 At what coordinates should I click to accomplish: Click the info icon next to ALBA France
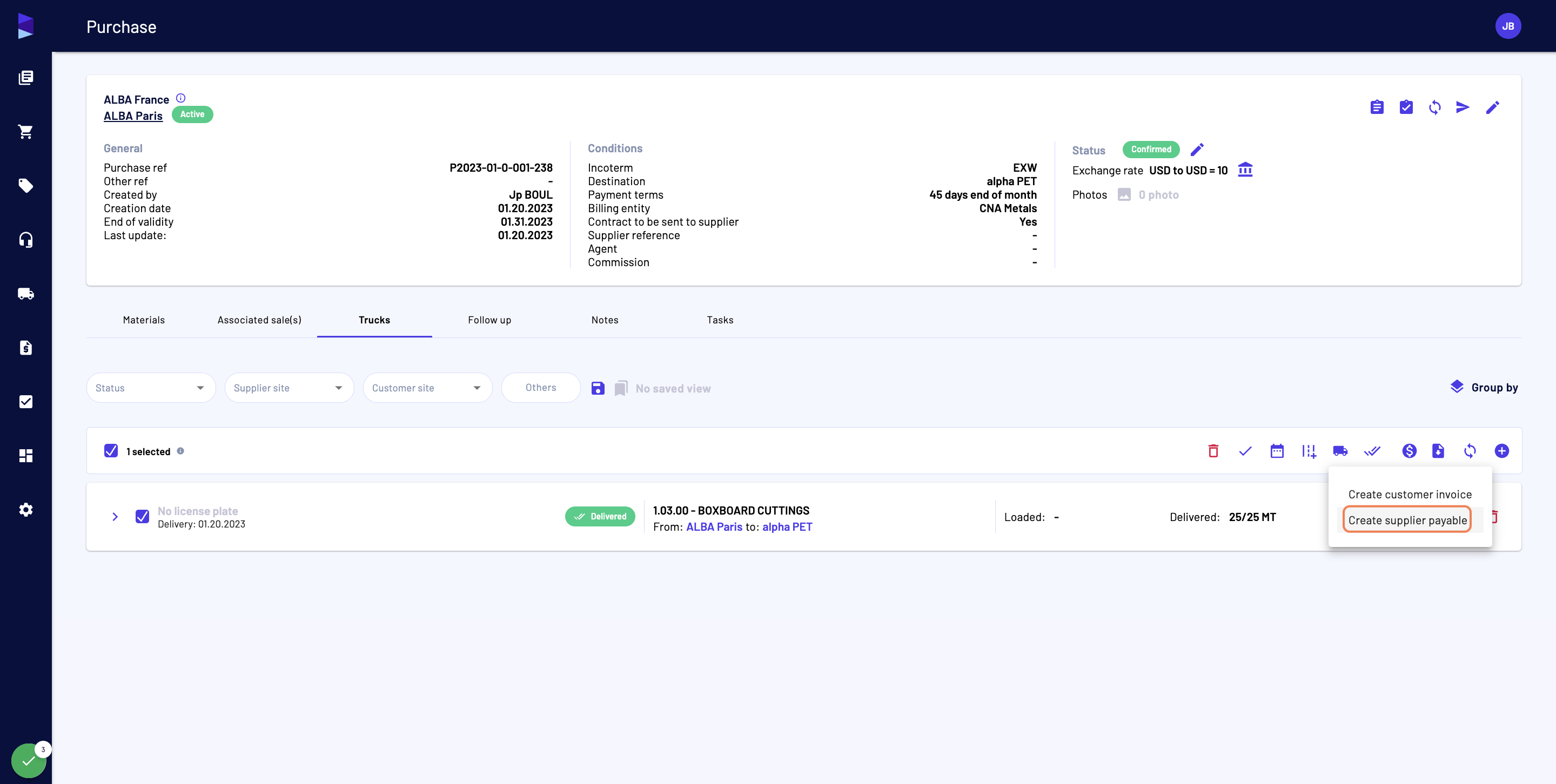click(180, 98)
